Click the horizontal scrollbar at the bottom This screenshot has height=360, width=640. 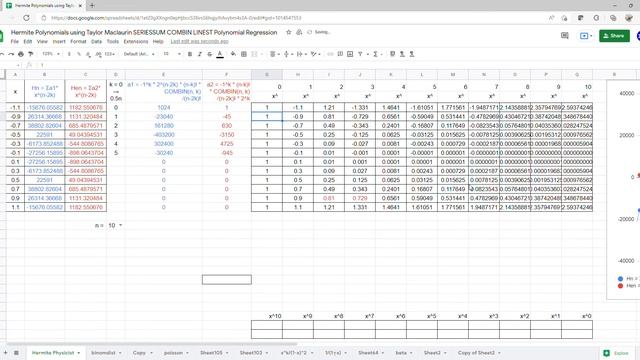tap(152, 344)
